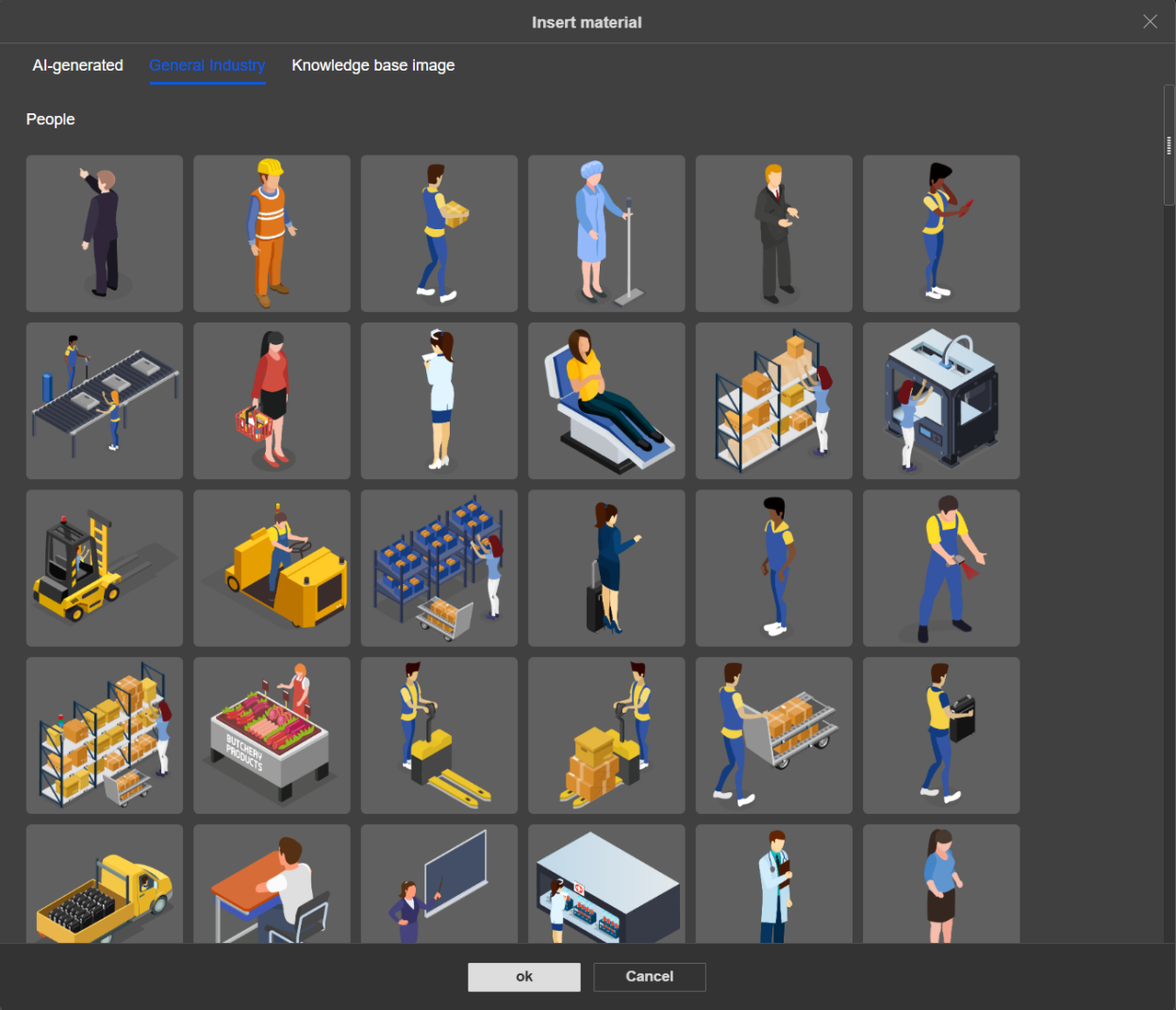Switch to the AI-generated tab
This screenshot has width=1176, height=1010.
[78, 65]
